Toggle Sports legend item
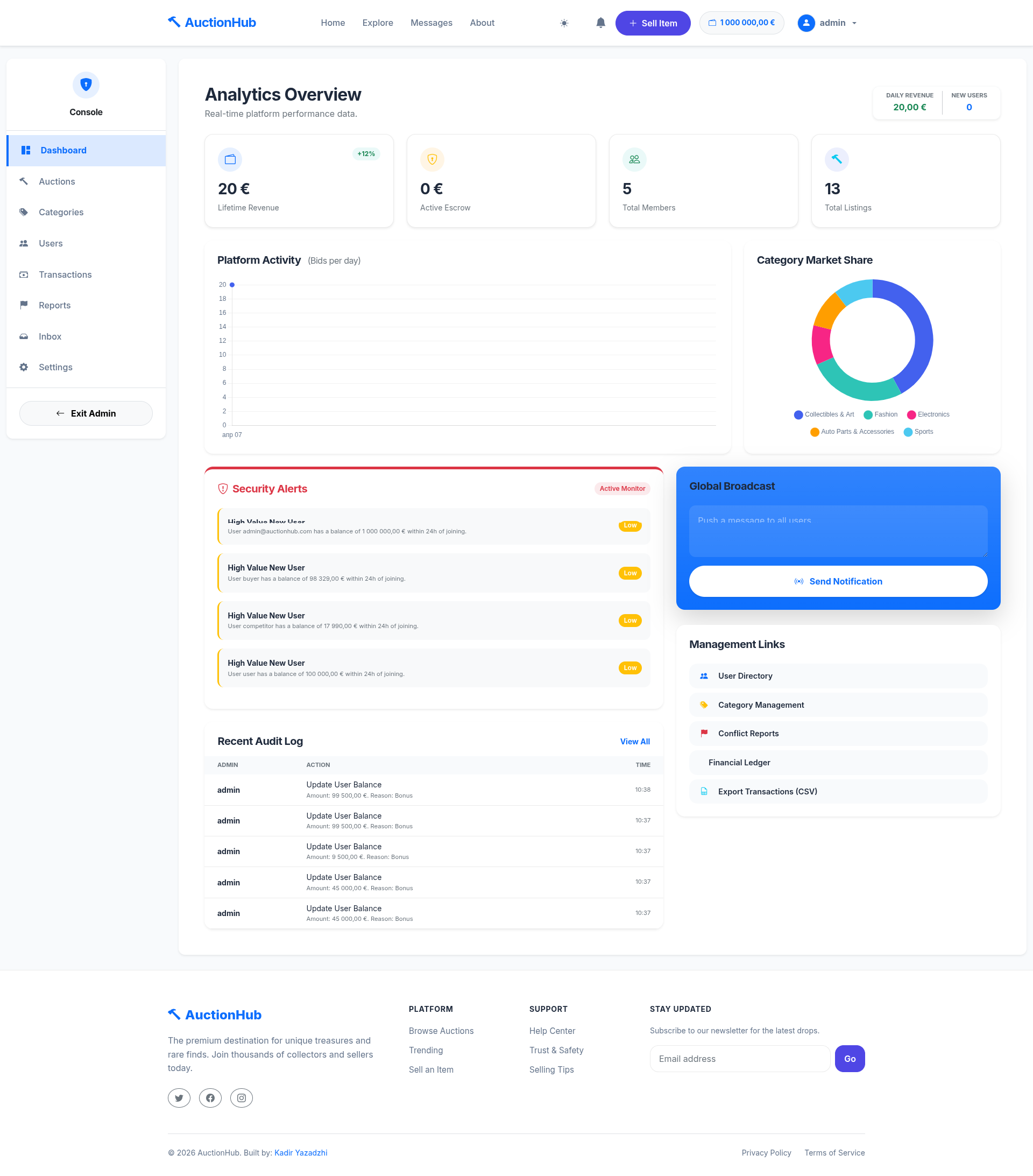The height and width of the screenshot is (1176, 1033). point(918,432)
